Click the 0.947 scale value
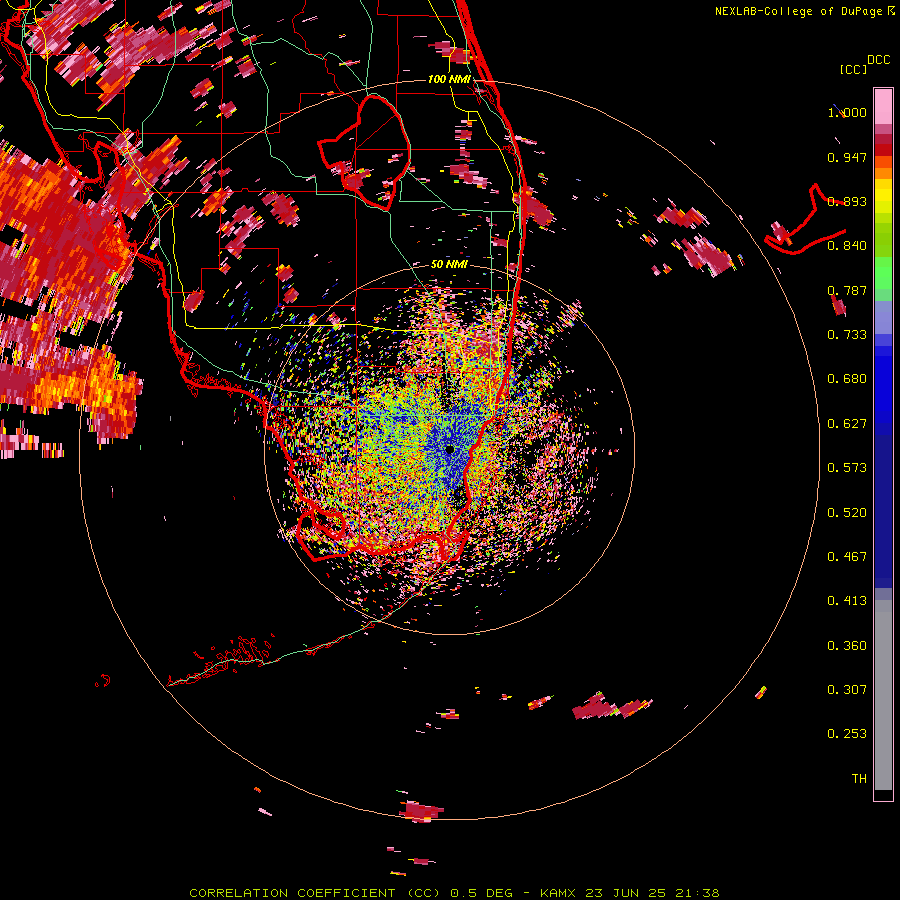 tap(847, 157)
